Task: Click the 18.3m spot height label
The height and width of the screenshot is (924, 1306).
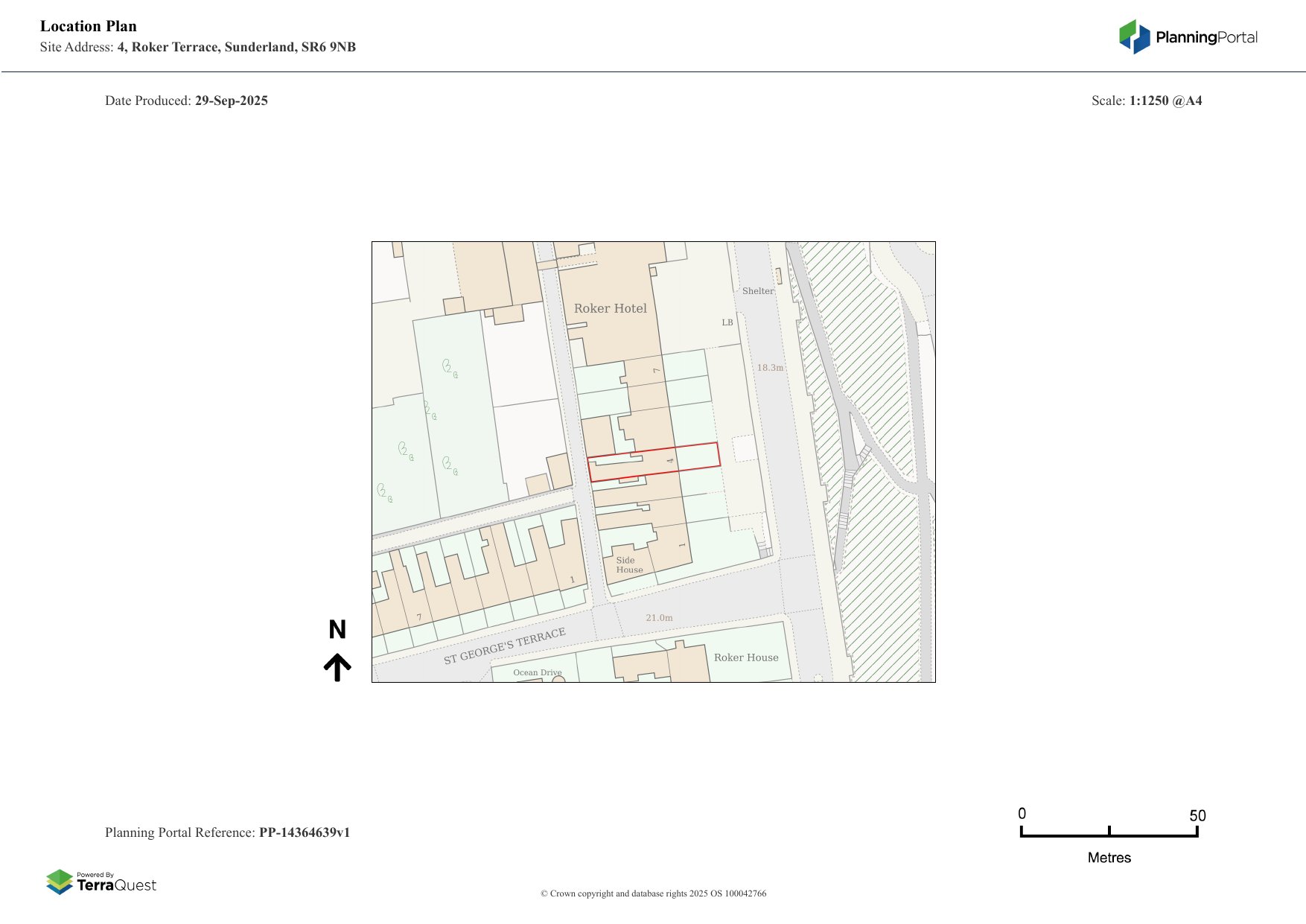Action: click(x=770, y=368)
